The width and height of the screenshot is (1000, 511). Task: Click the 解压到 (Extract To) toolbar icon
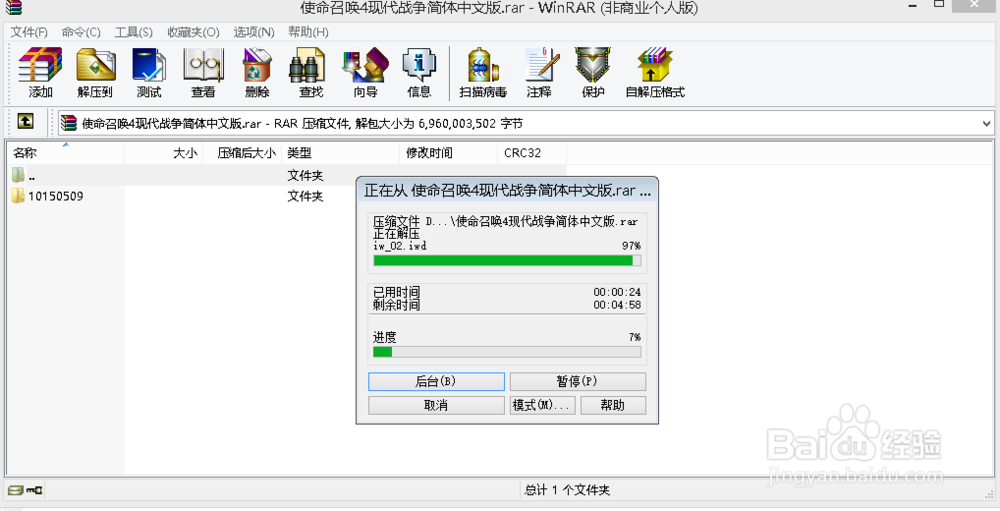point(95,71)
